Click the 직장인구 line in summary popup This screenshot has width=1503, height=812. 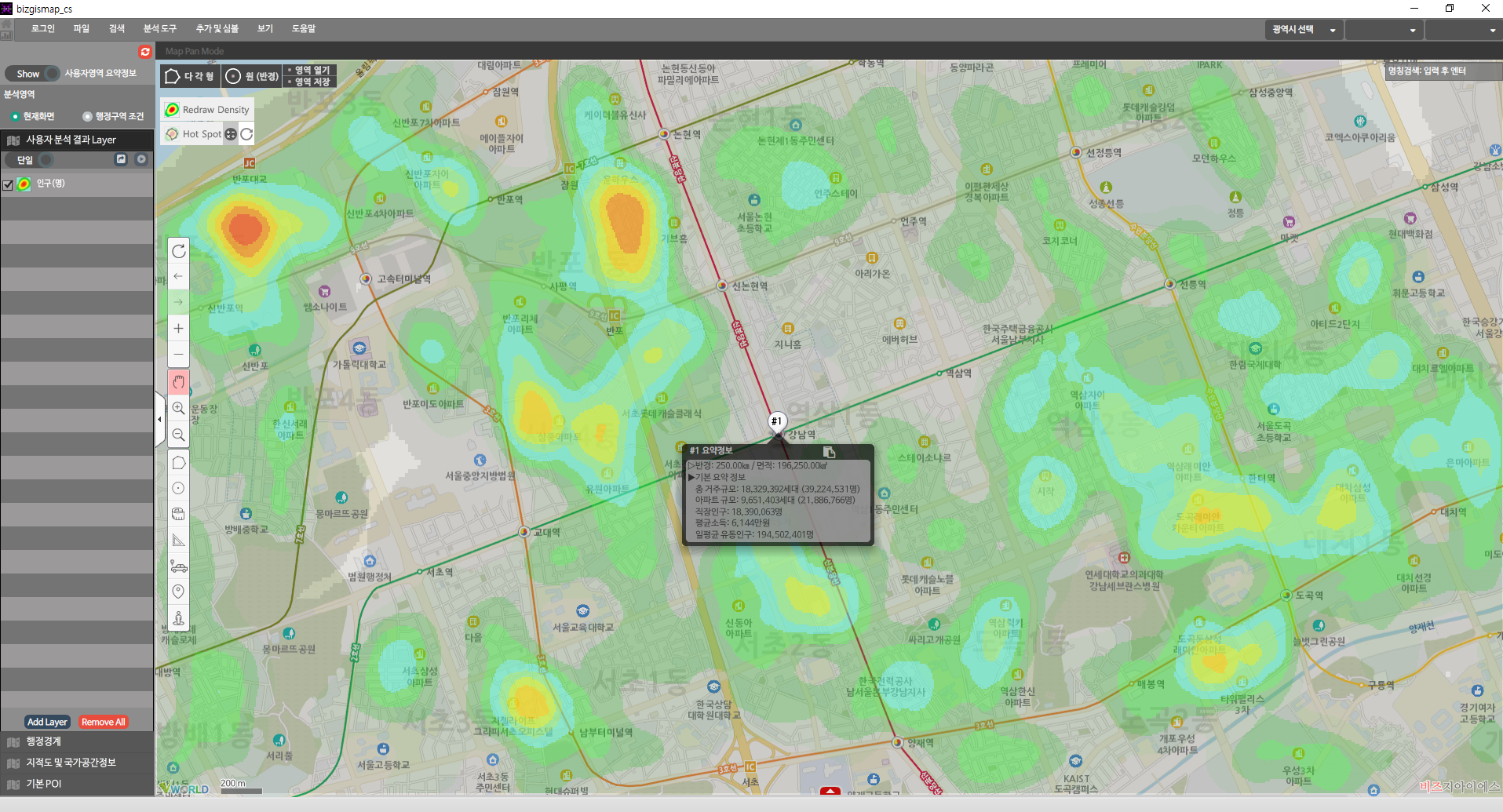pyautogui.click(x=739, y=512)
